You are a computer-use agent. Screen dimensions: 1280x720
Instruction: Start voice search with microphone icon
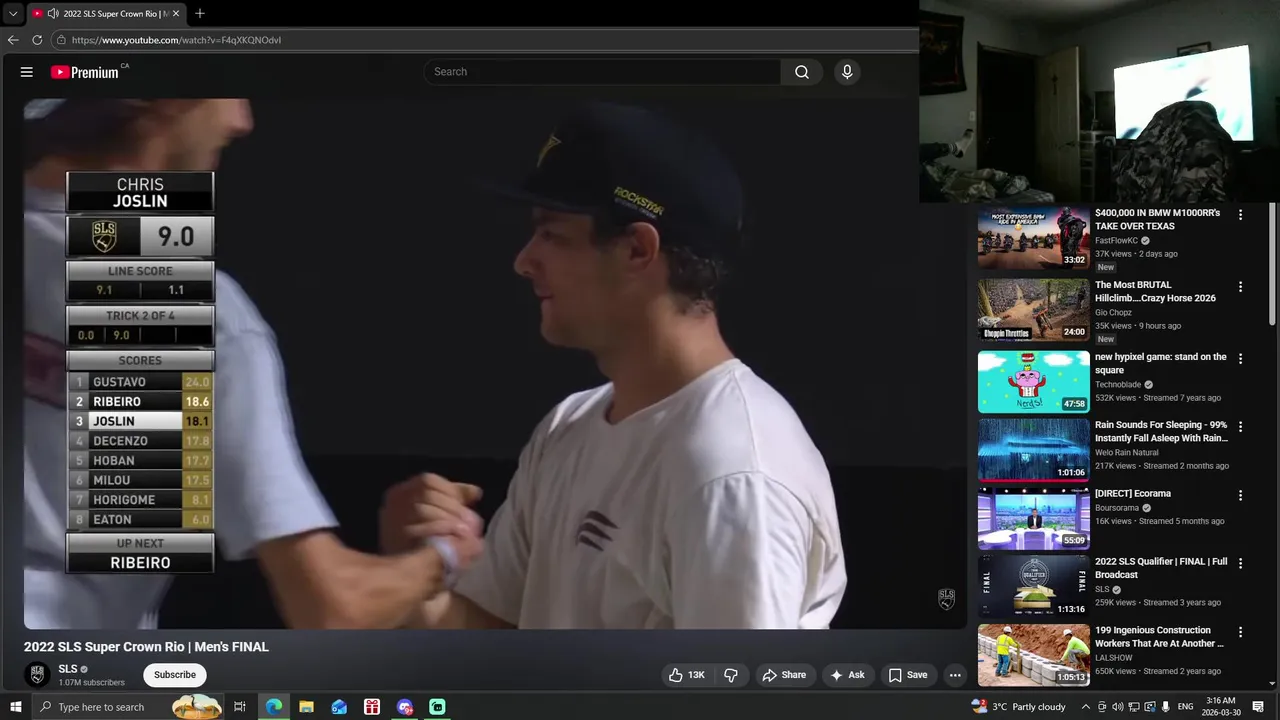[x=847, y=72]
